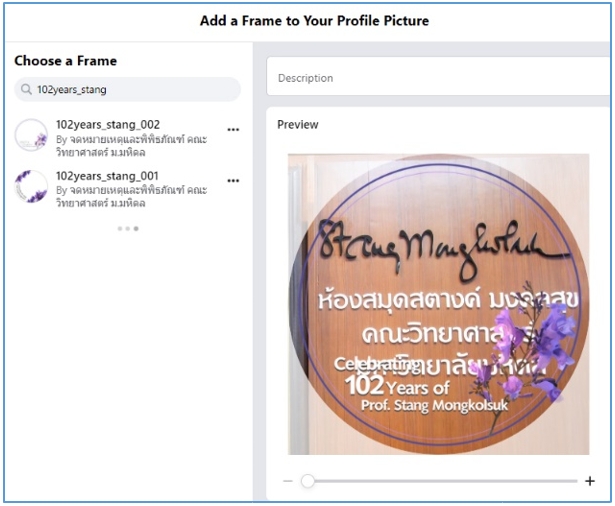Click the zoom slider handle
Image resolution: width=615 pixels, height=506 pixels.
[x=308, y=481]
